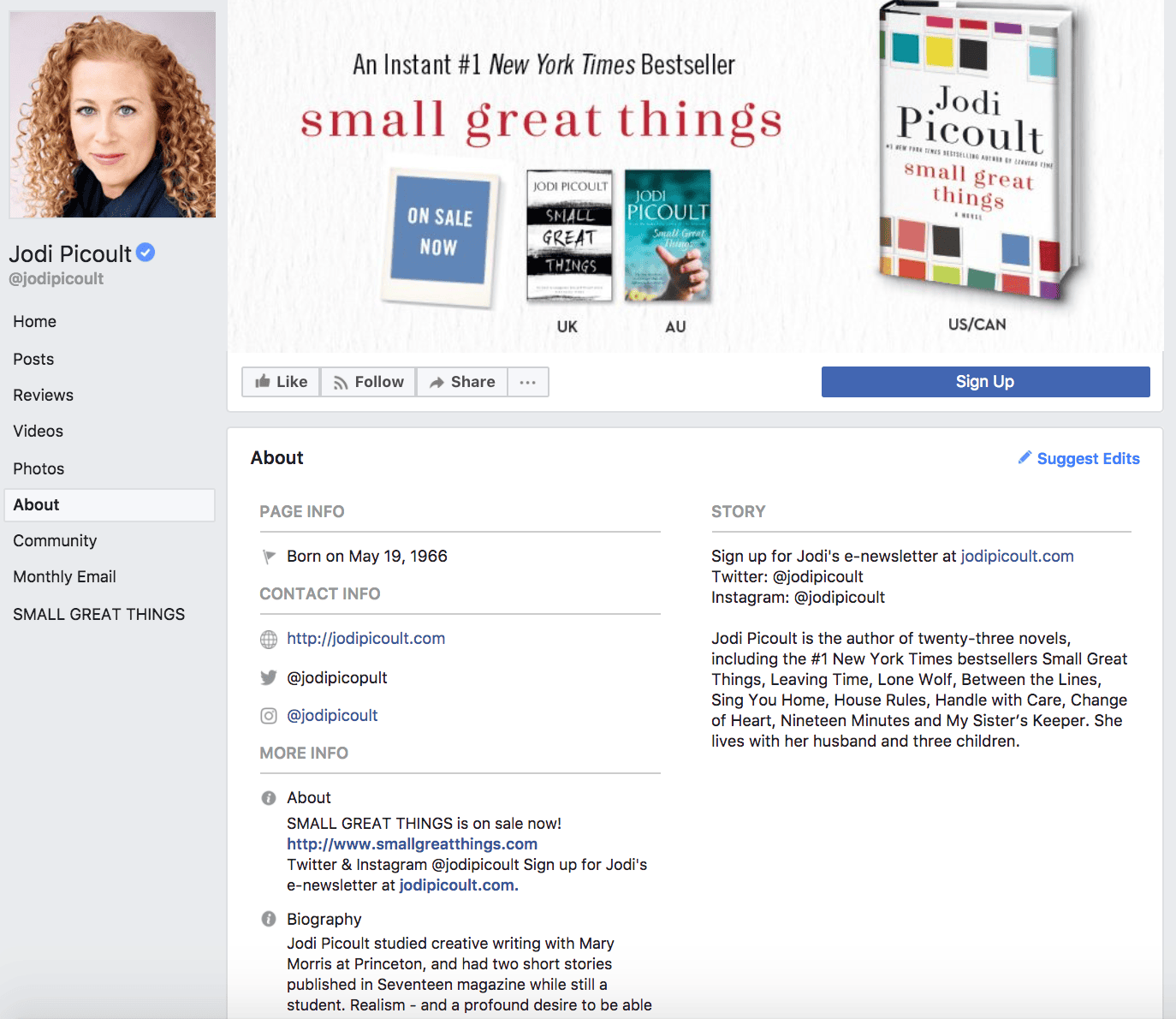Click the blue Sign Up button
This screenshot has height=1019, width=1176.
coord(985,382)
